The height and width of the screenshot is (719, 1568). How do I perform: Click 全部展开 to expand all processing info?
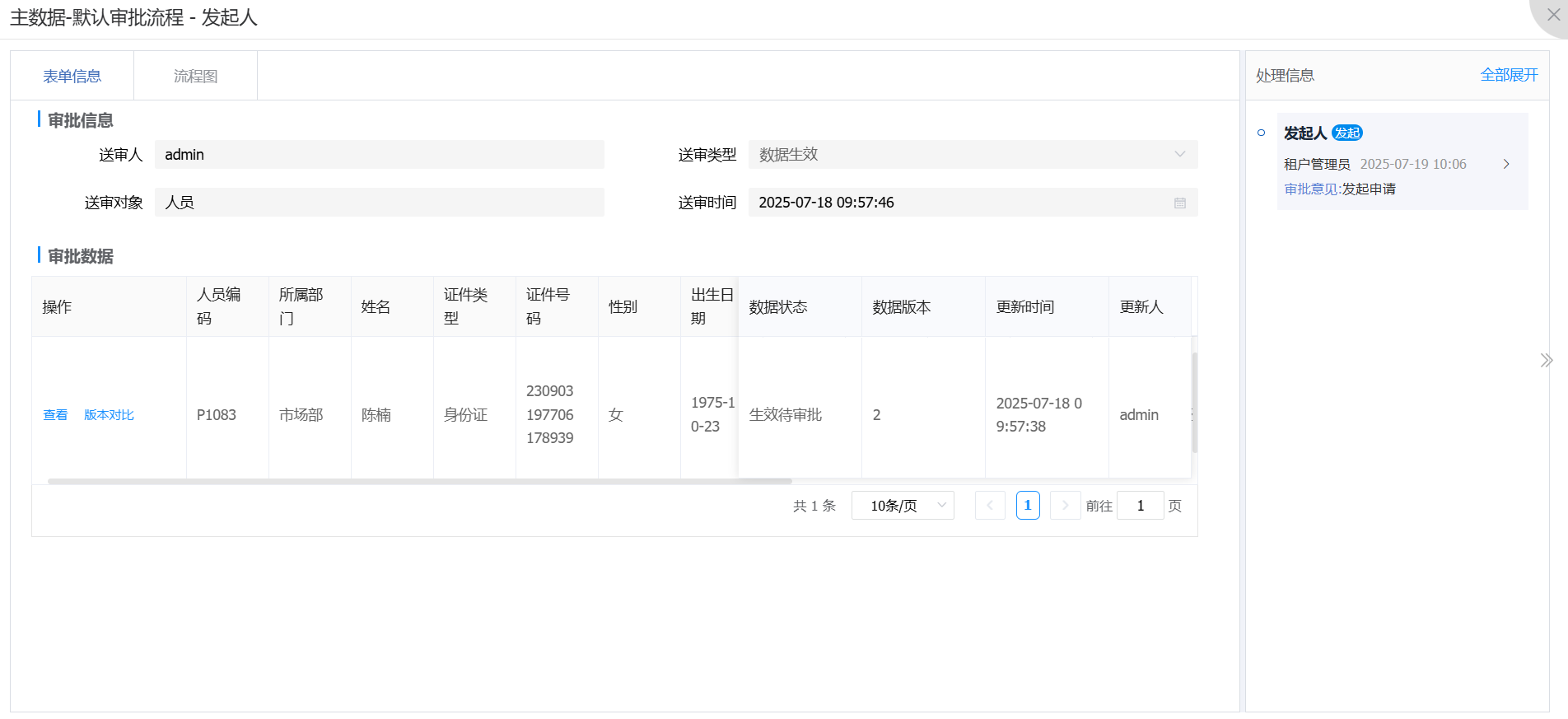tap(1509, 75)
